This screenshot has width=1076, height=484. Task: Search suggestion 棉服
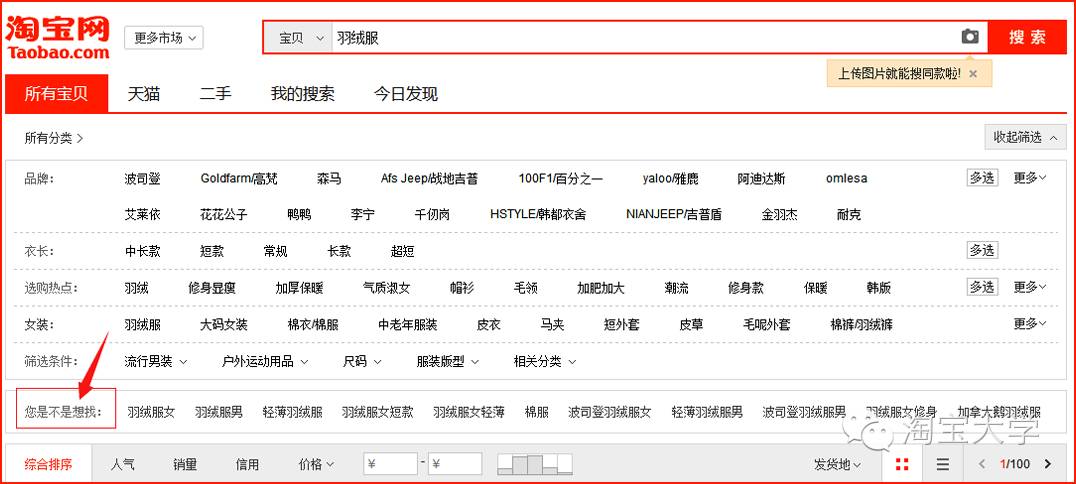[536, 413]
